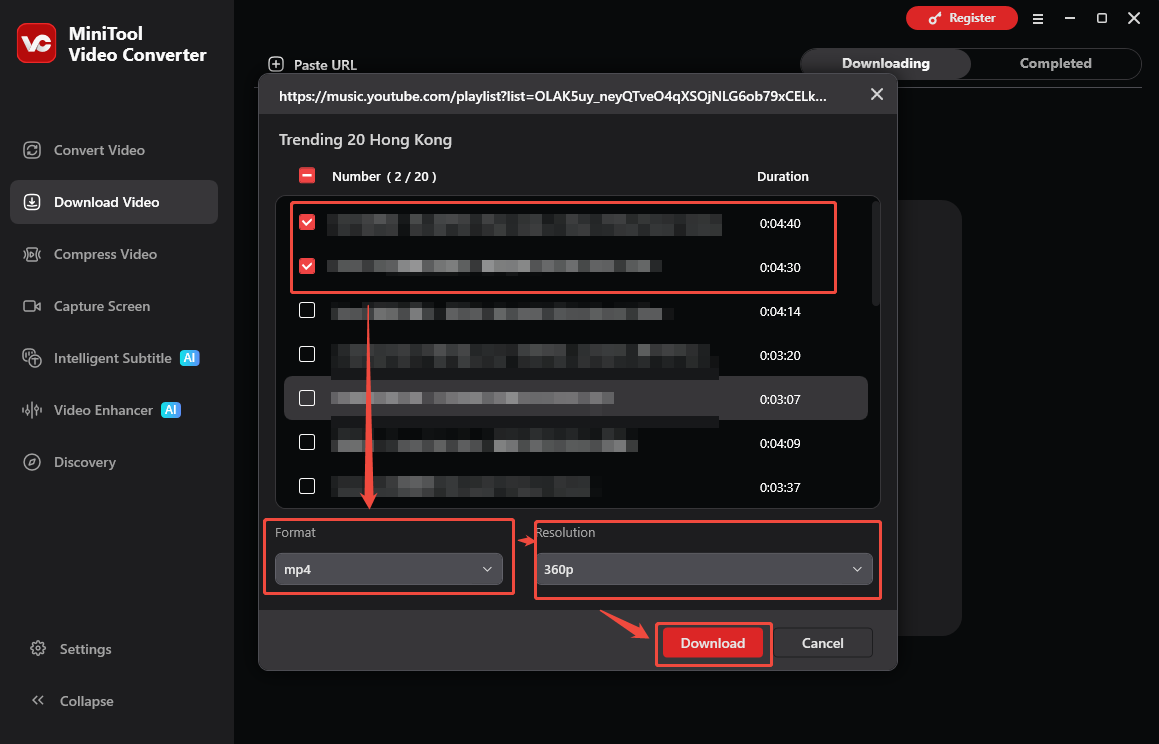Screen dimensions: 1159x744
Task: Close the playlist download dialog
Action: (877, 94)
